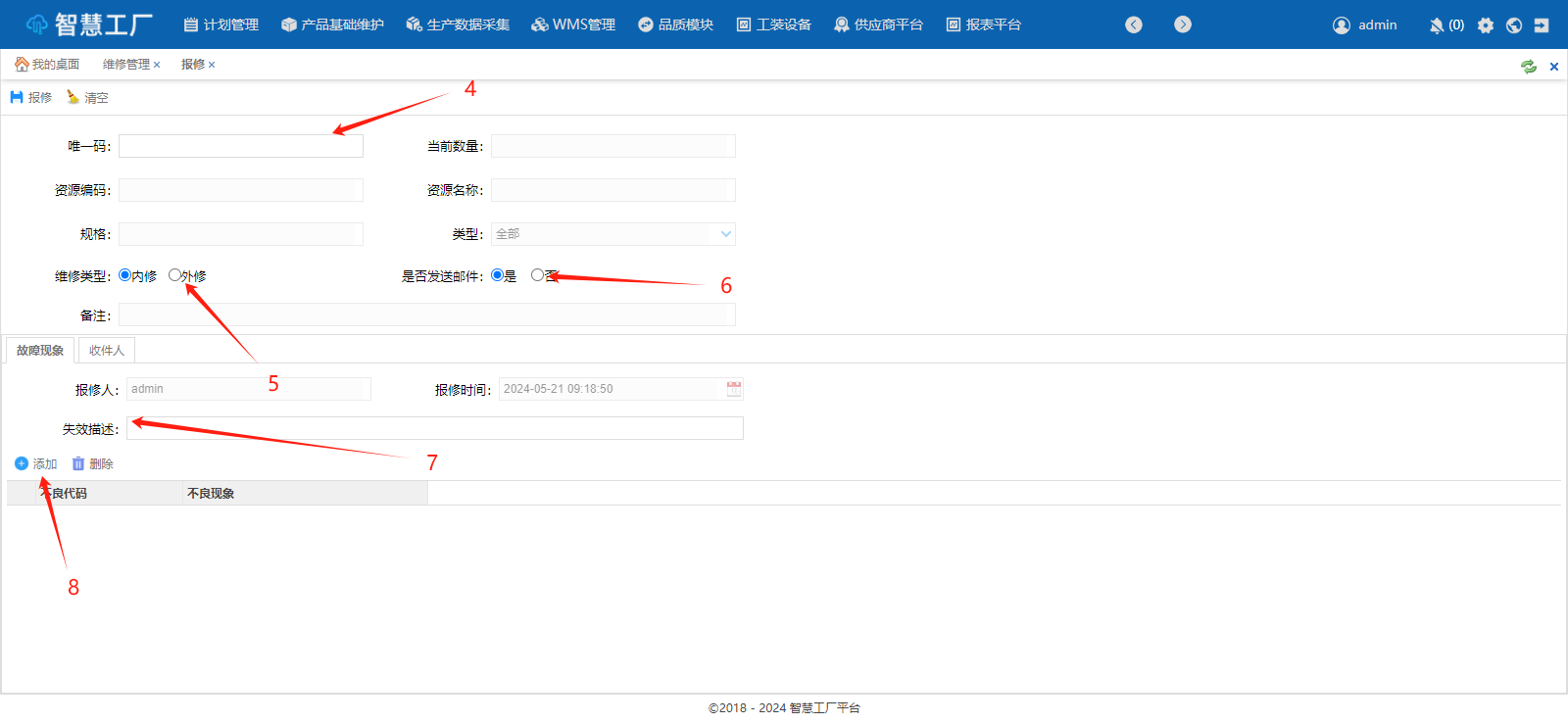The width and height of the screenshot is (1568, 724).
Task: Click the logout icon in header
Action: click(x=1542, y=25)
